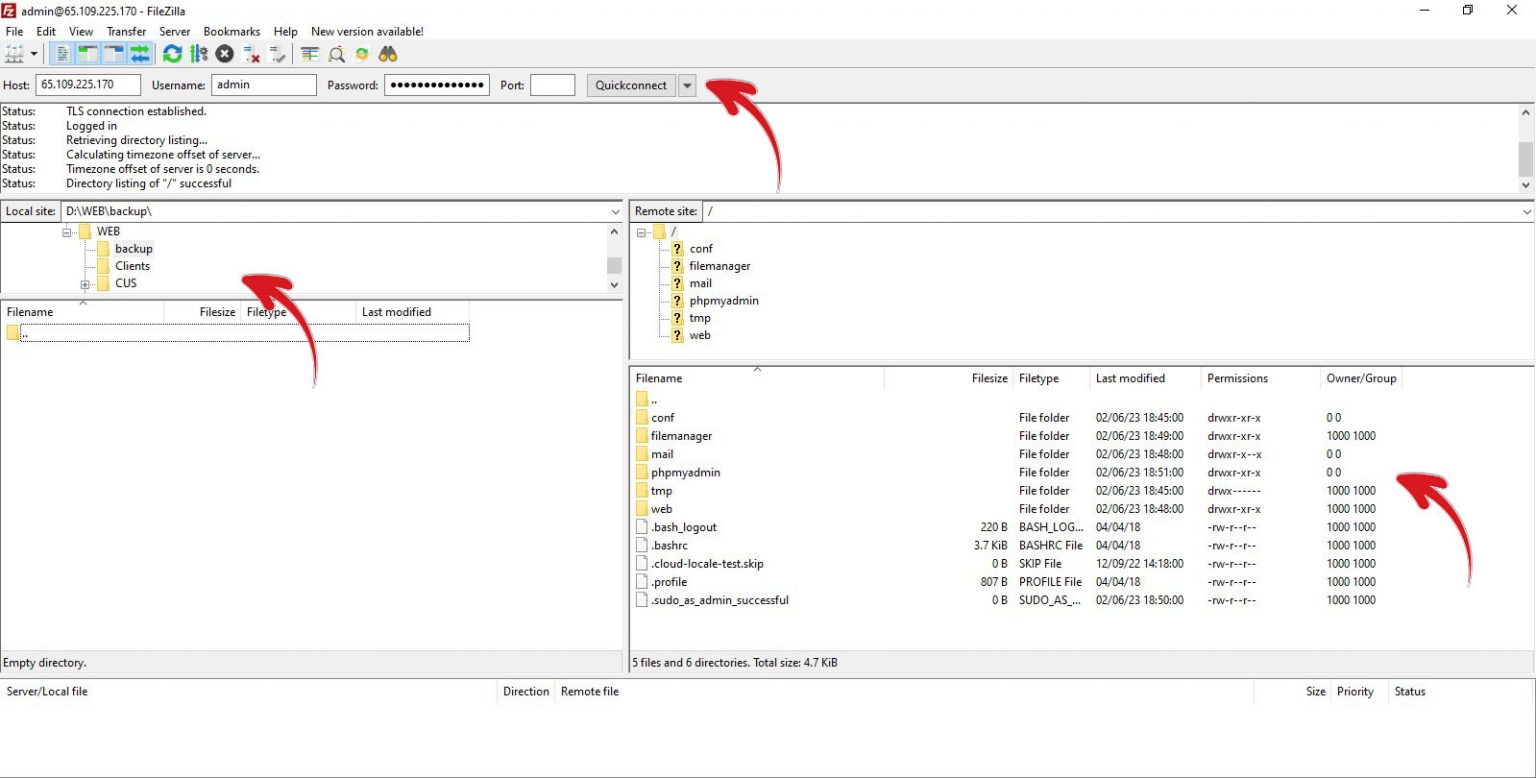1536x778 pixels.
Task: Open the Site Manager
Action: tap(15, 54)
